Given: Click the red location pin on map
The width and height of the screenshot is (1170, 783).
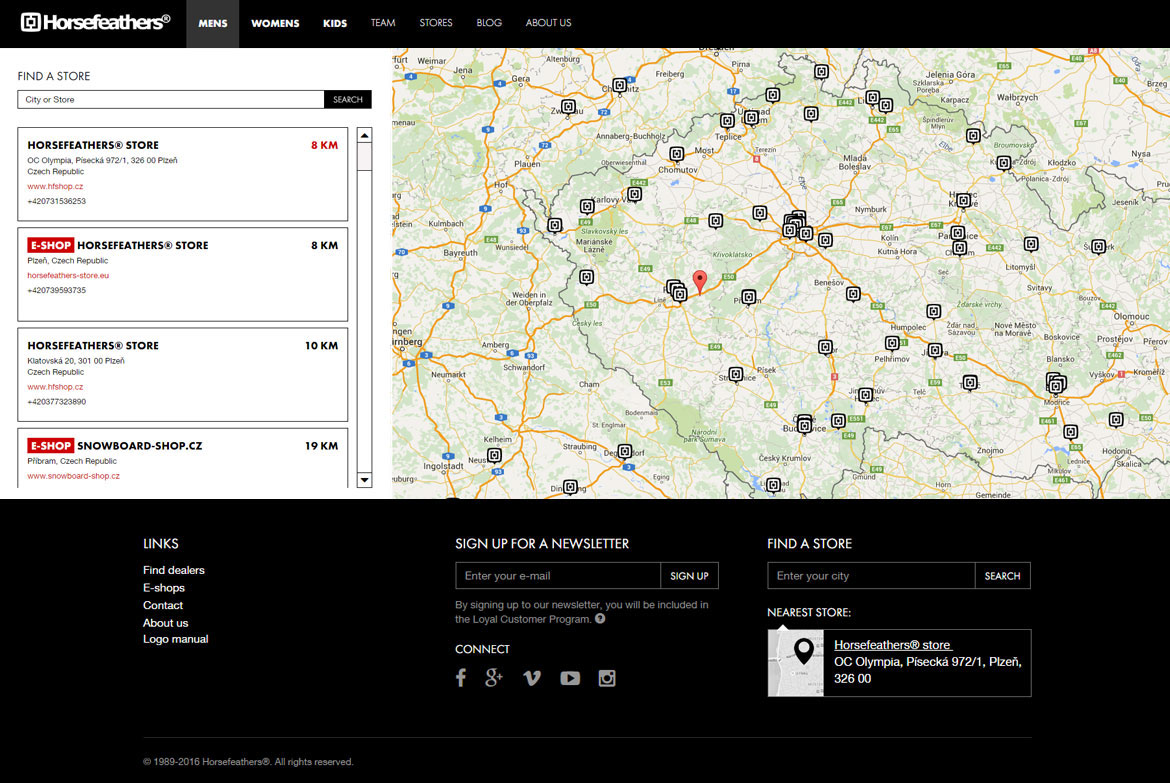Looking at the screenshot, I should pyautogui.click(x=700, y=281).
